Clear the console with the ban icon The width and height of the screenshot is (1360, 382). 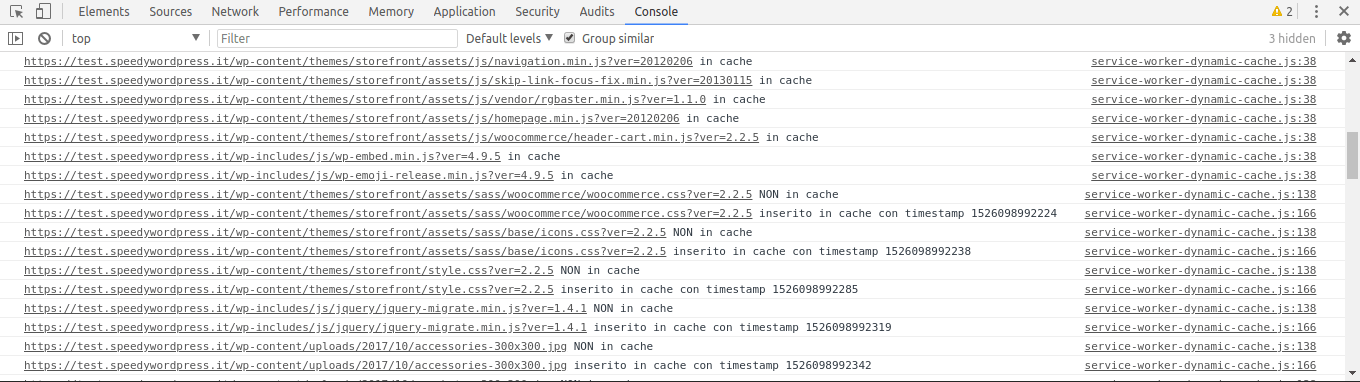44,38
